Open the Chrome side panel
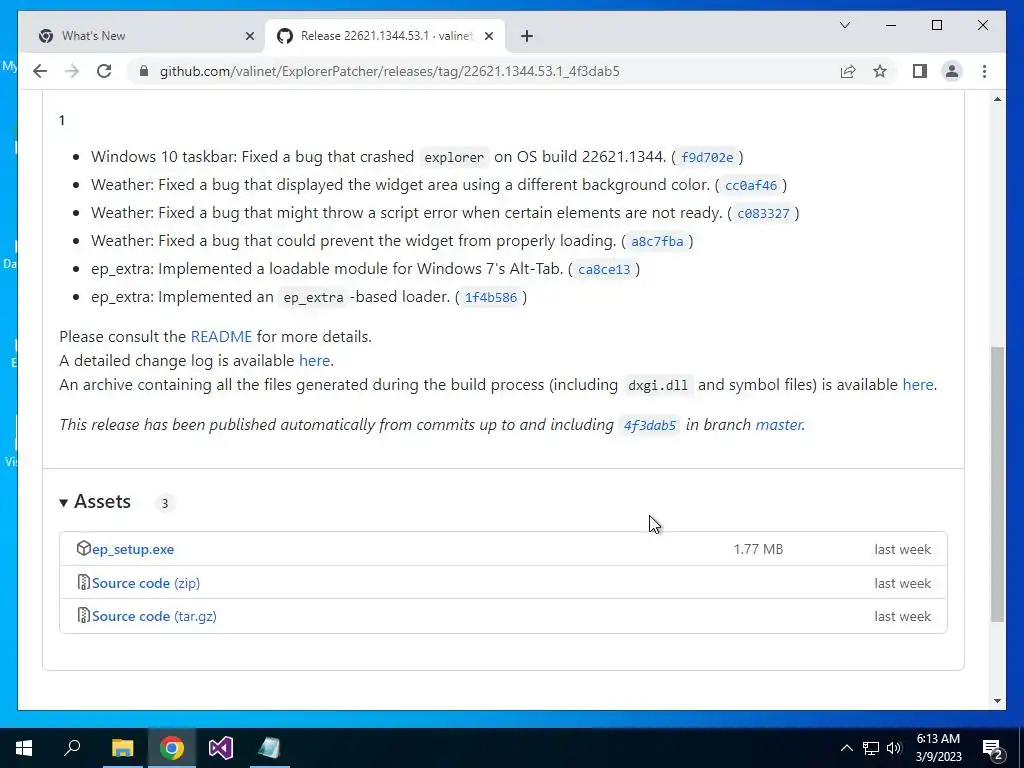1024x768 pixels. coord(920,71)
